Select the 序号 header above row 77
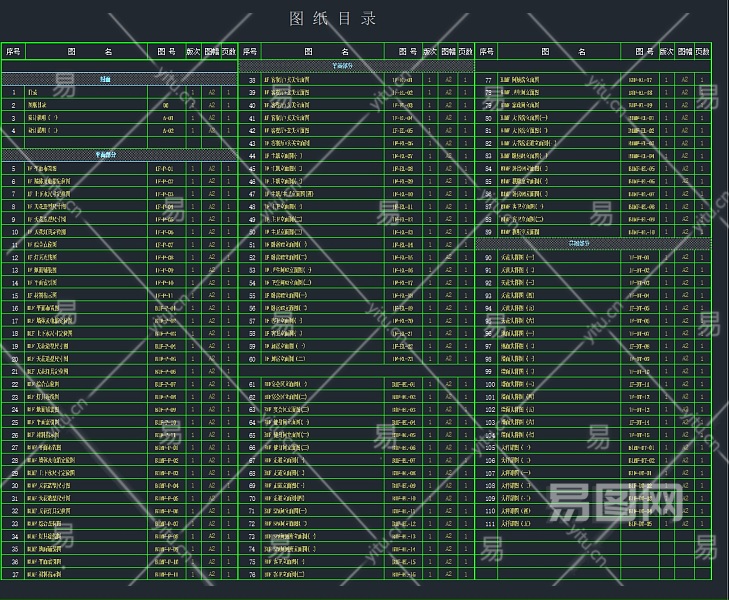Viewport: 729px width, 600px height. tap(486, 52)
